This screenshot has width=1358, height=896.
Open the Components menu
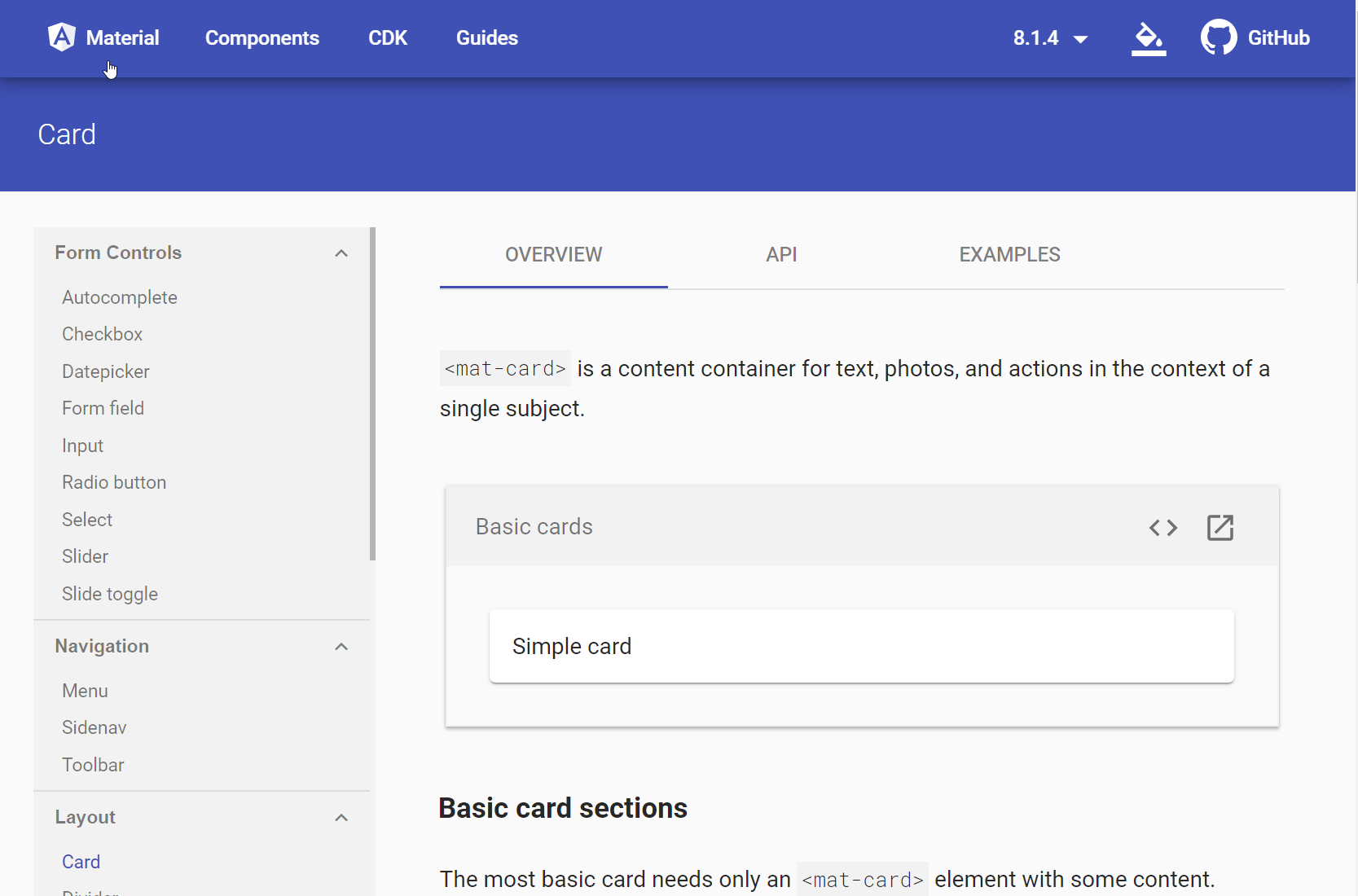[x=262, y=38]
